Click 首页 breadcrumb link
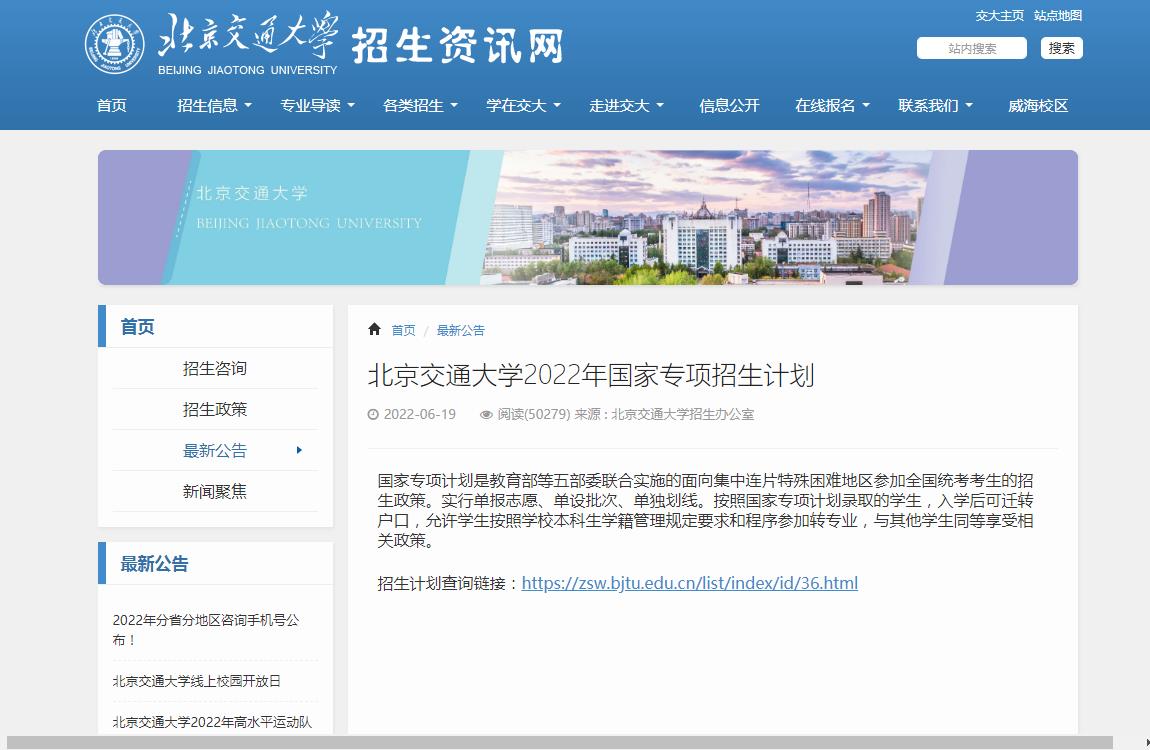 403,330
